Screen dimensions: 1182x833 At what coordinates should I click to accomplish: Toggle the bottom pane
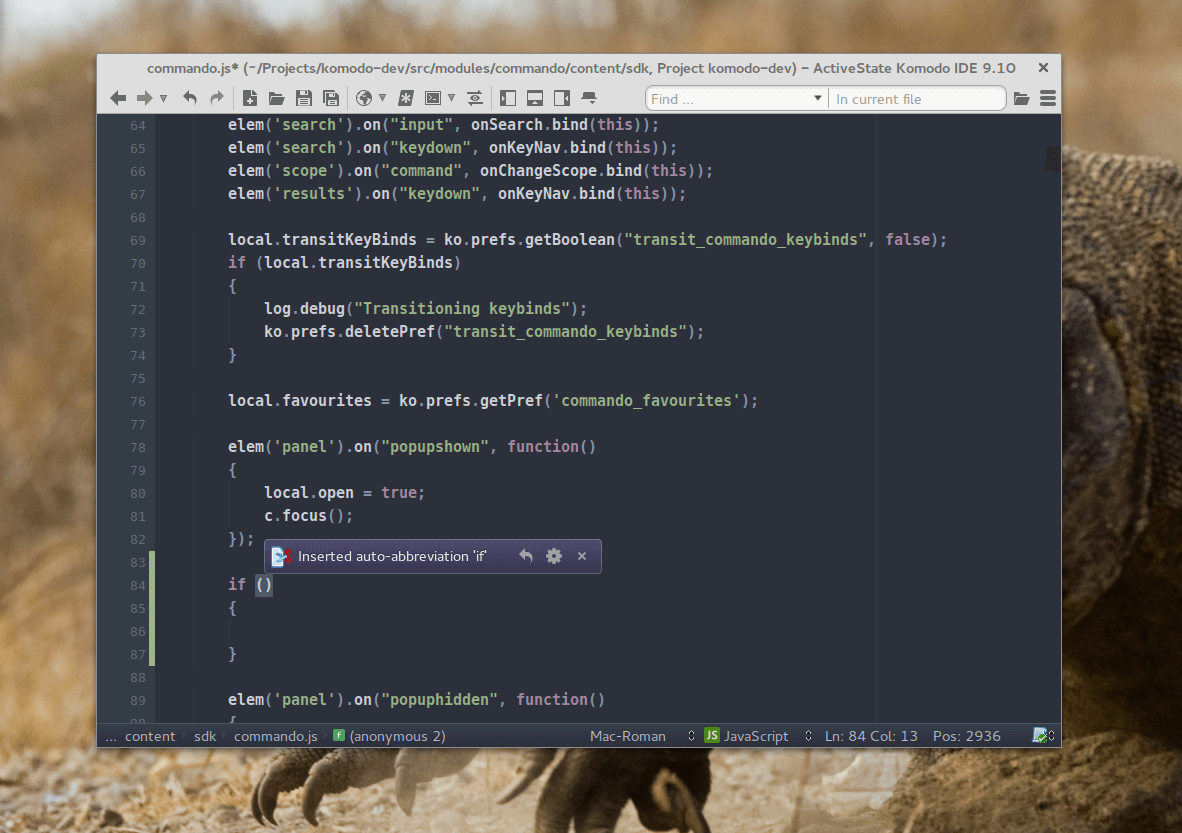535,98
